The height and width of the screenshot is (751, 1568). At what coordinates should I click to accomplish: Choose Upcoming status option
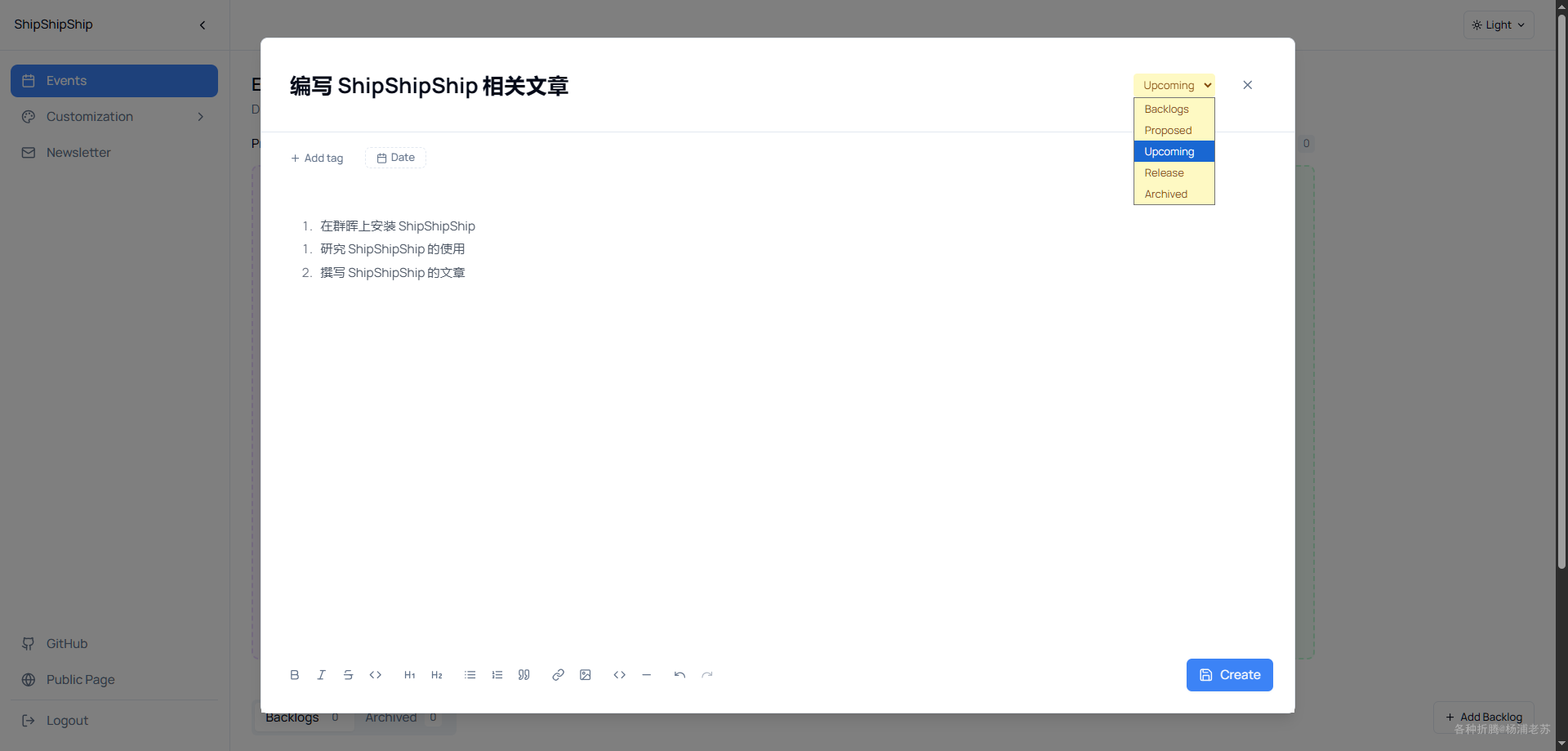(1174, 151)
